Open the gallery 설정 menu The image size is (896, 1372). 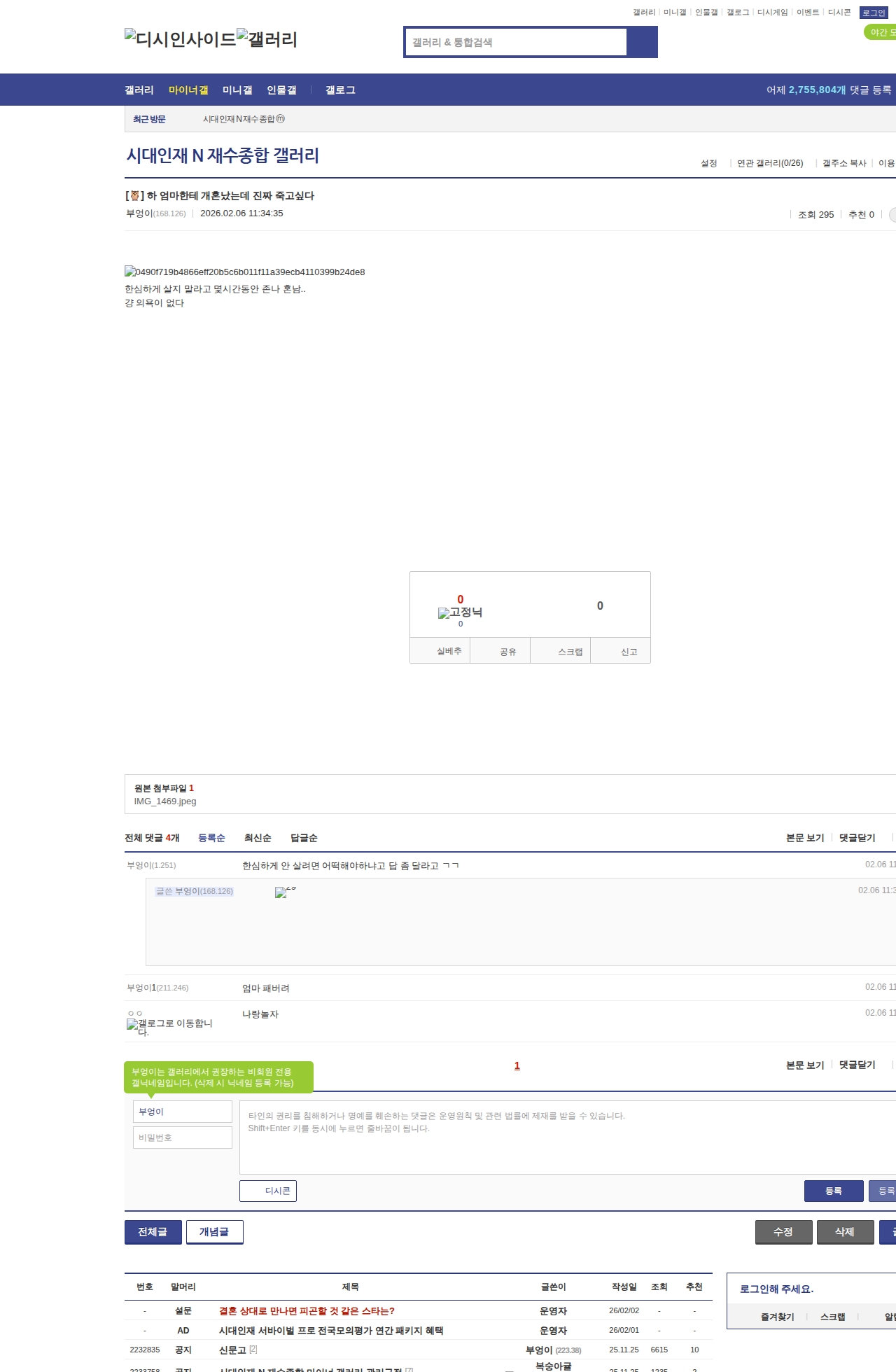pos(709,163)
